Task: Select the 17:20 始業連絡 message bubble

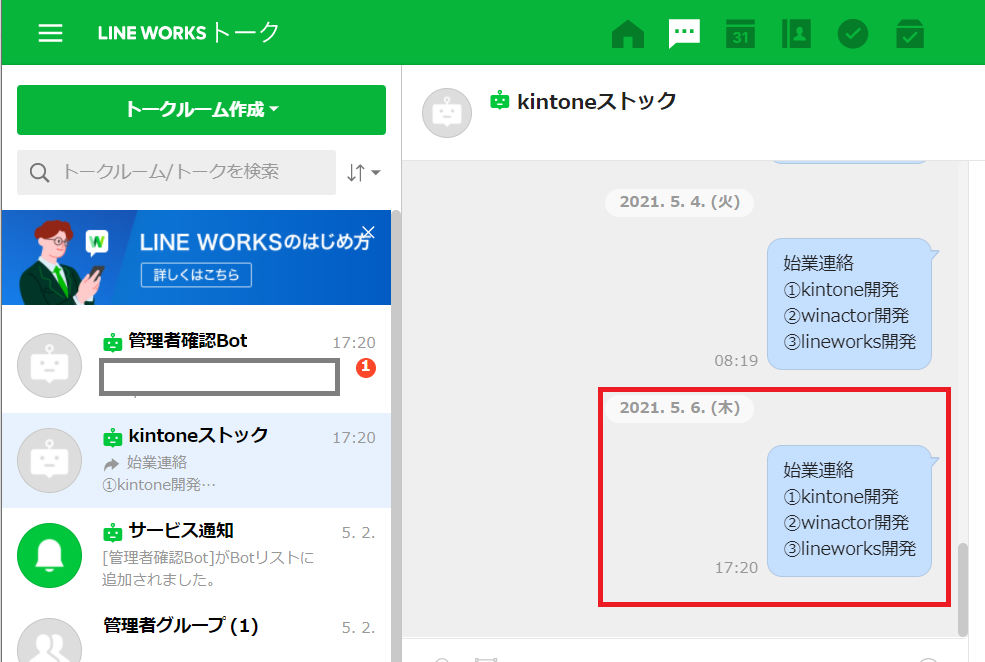Action: pos(849,511)
